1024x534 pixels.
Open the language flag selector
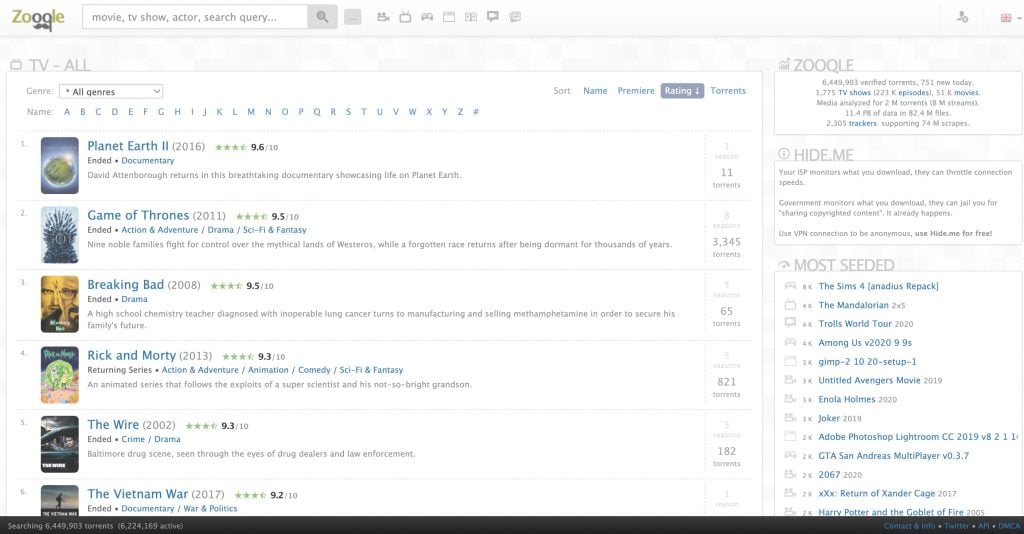[x=1010, y=18]
